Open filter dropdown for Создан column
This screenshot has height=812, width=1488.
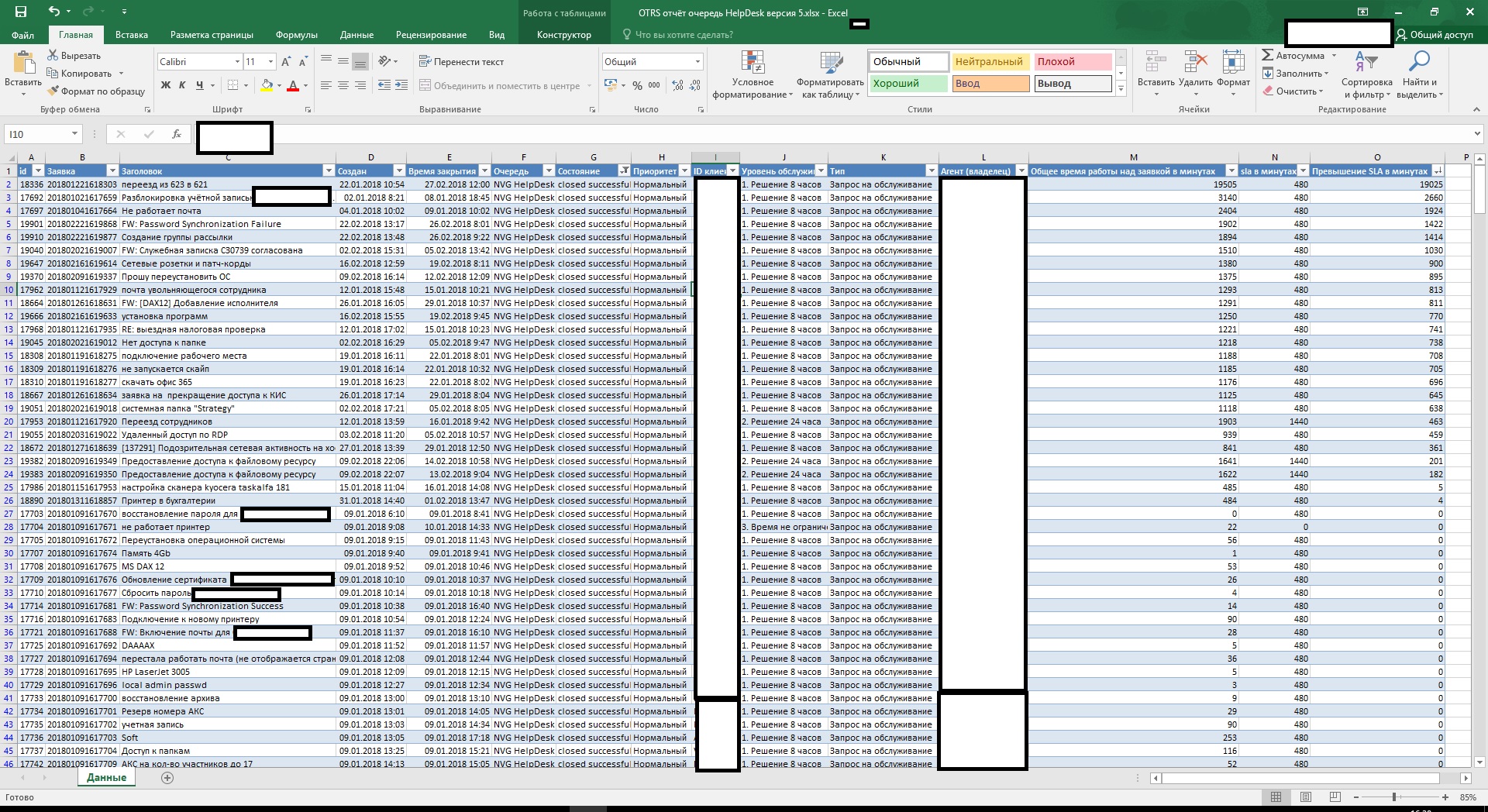point(399,170)
